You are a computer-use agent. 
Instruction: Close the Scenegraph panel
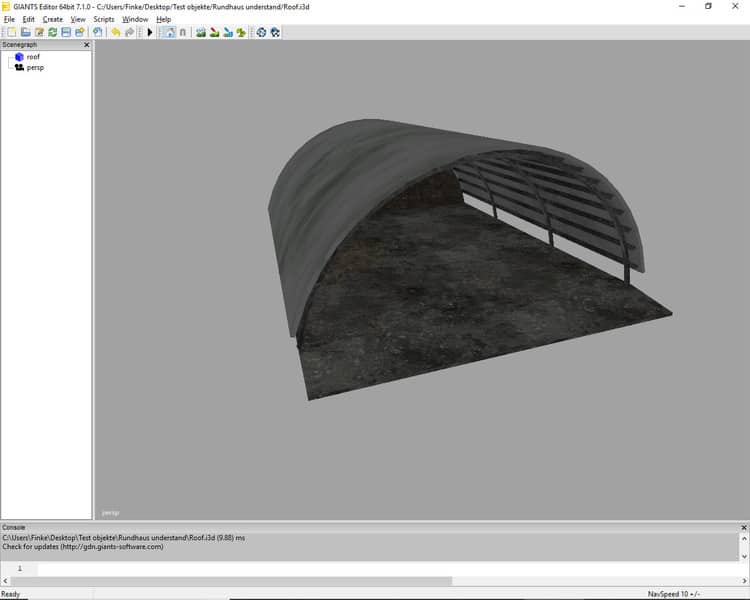pyautogui.click(x=86, y=45)
